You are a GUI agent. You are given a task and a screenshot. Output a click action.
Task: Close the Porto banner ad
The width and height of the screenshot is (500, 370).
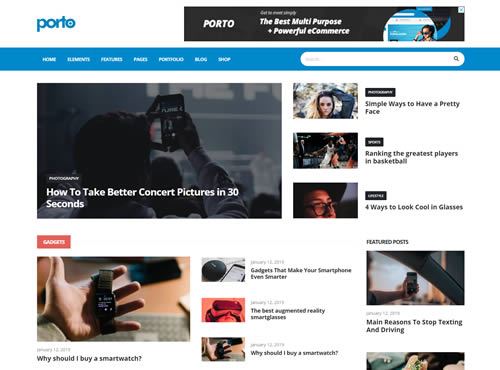point(461,10)
